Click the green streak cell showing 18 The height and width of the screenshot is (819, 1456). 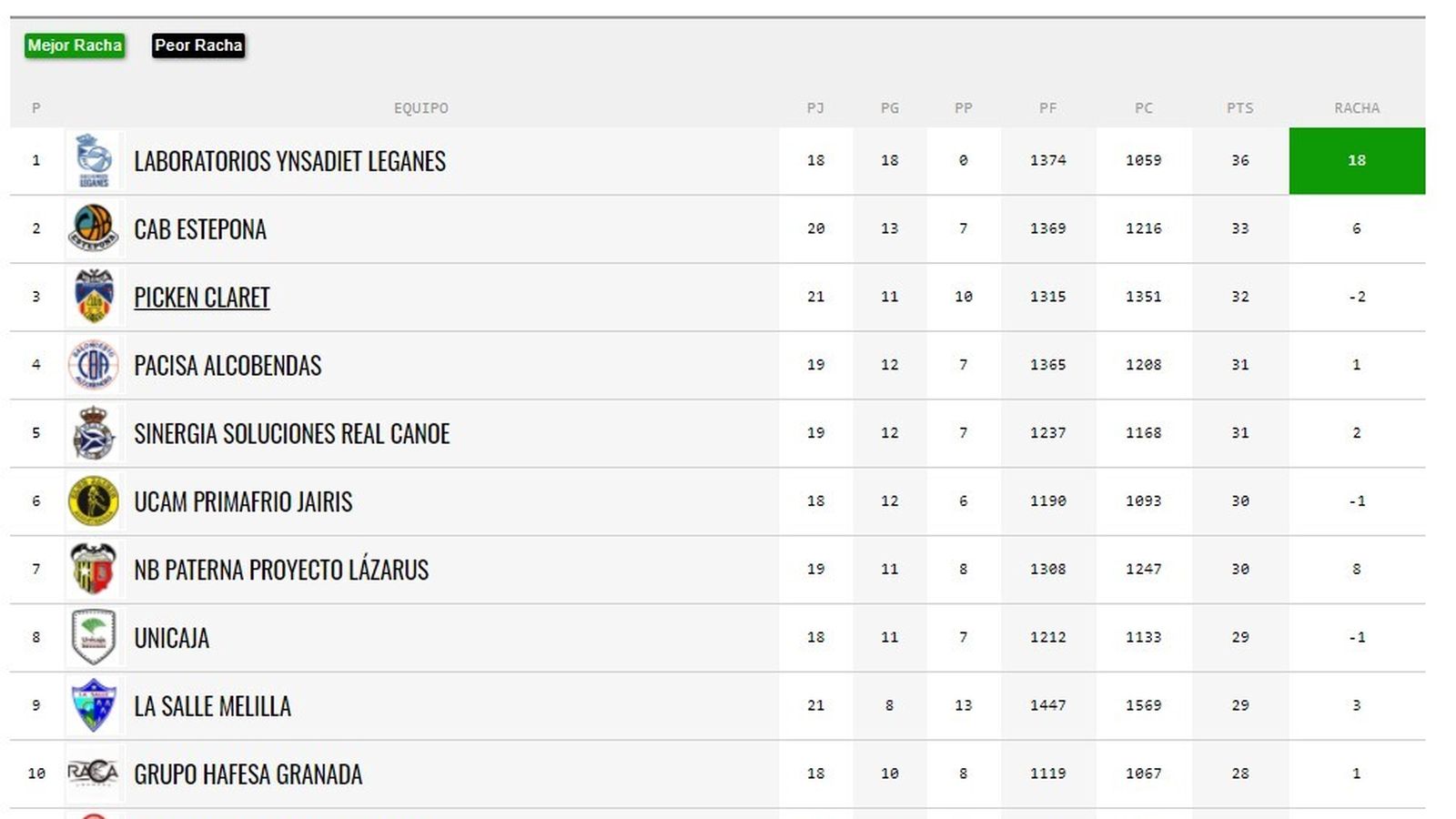point(1356,160)
